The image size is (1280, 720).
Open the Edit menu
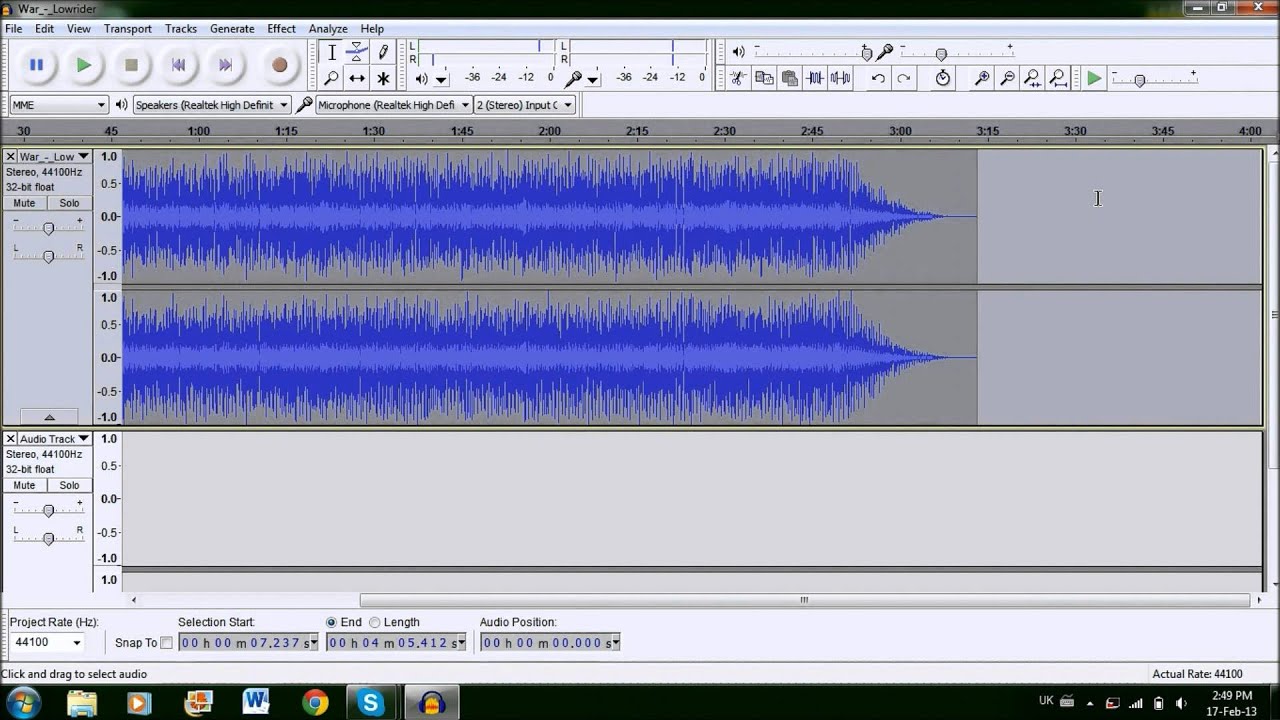45,29
